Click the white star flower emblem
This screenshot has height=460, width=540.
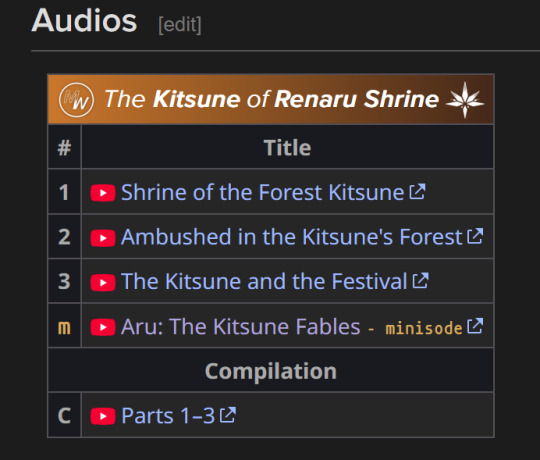(465, 100)
